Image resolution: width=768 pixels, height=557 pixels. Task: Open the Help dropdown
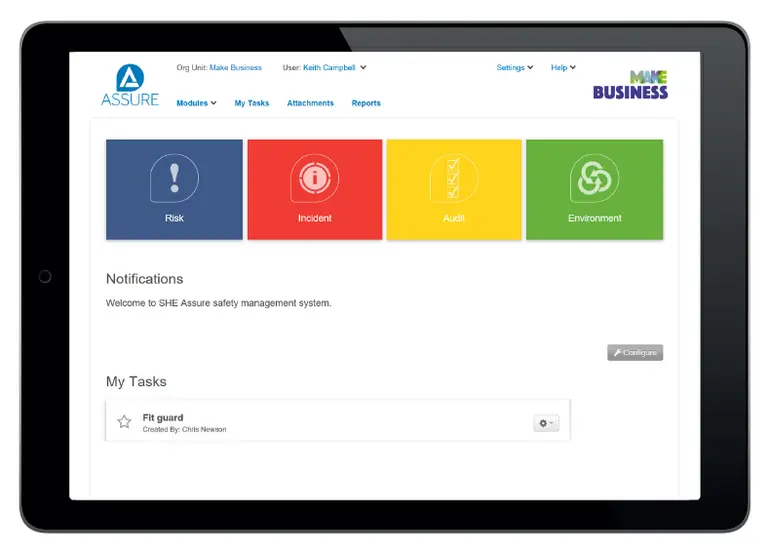pyautogui.click(x=563, y=68)
